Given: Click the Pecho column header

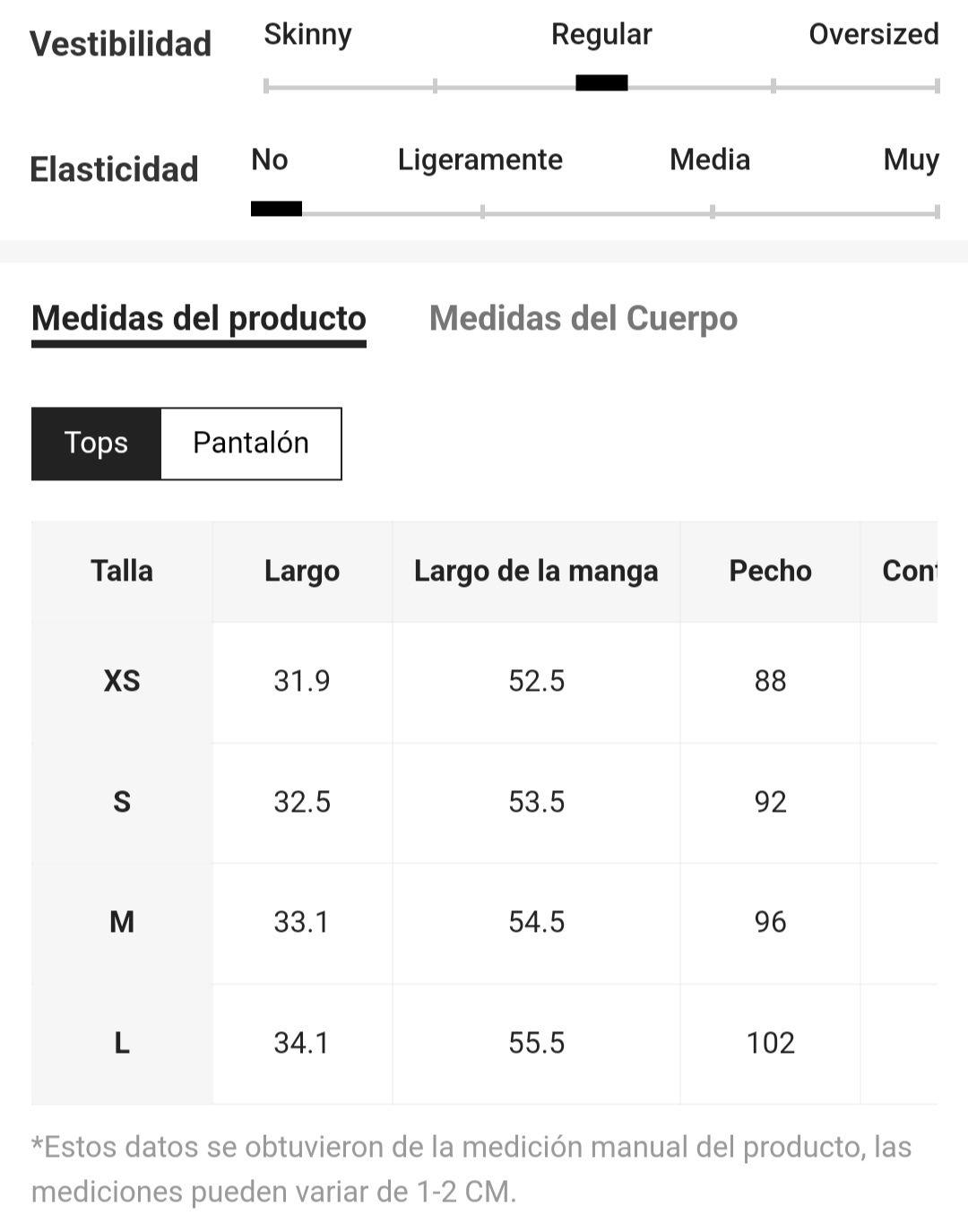Looking at the screenshot, I should pyautogui.click(x=770, y=572).
